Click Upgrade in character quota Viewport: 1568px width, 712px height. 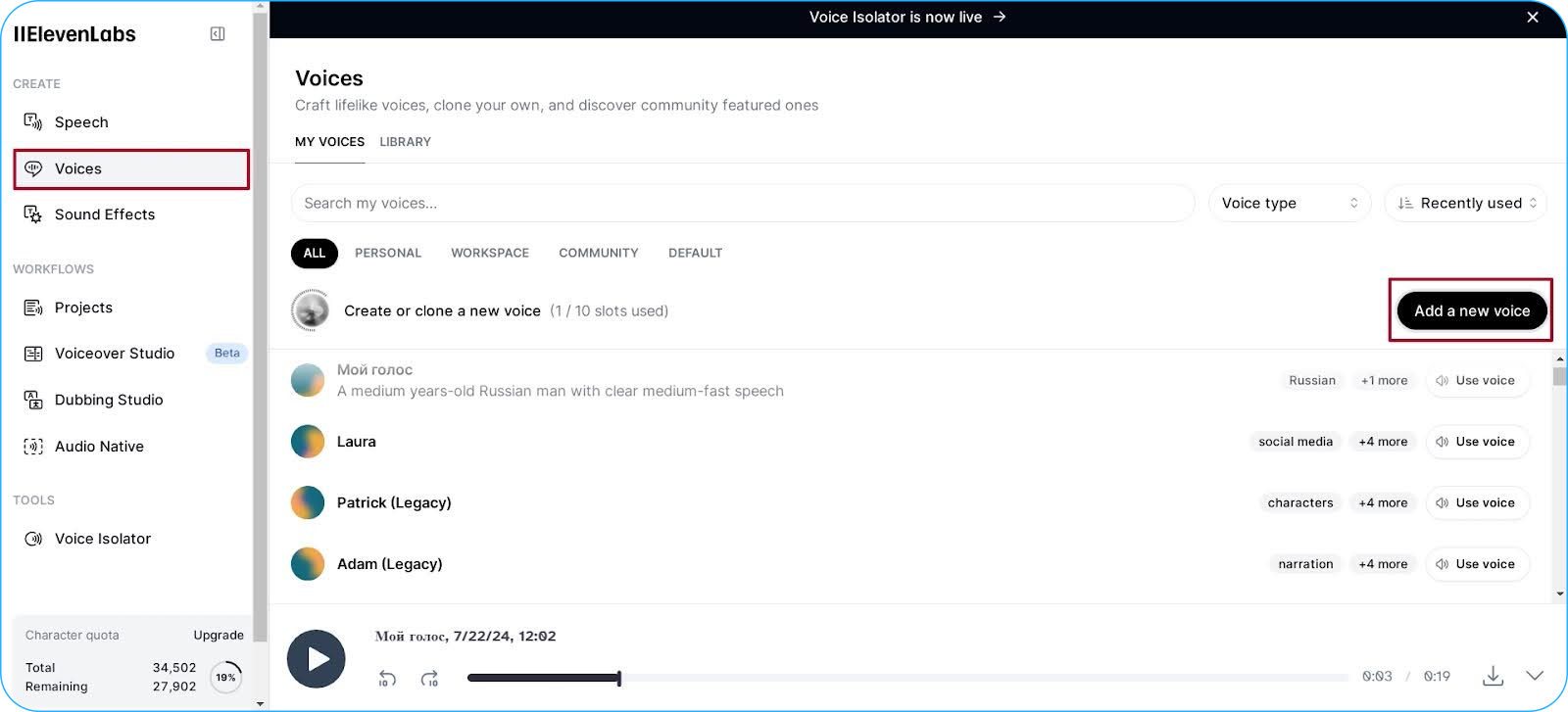219,635
